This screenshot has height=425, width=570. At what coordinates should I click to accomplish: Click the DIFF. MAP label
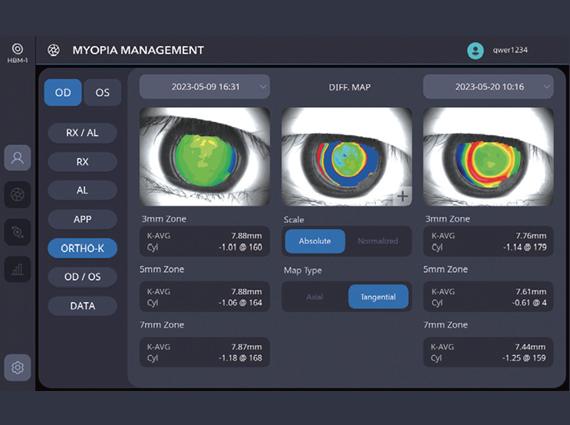(x=349, y=87)
